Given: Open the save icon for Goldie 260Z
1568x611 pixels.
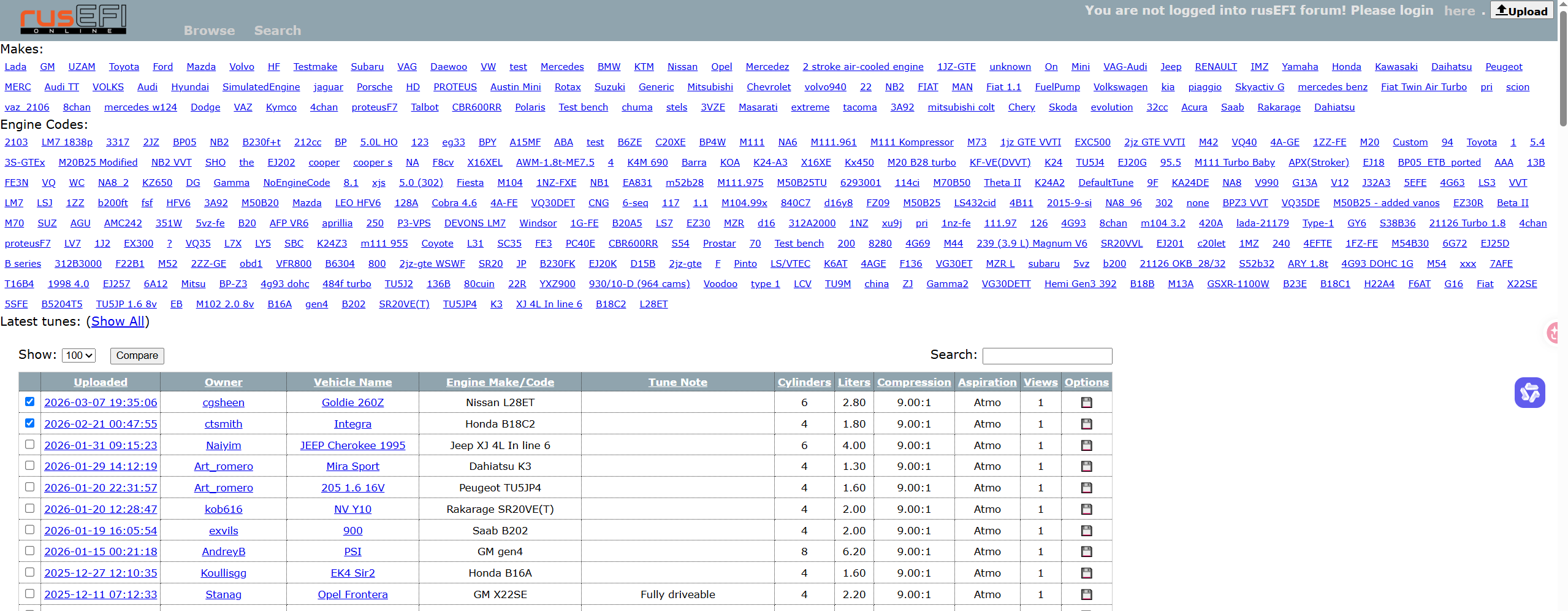Looking at the screenshot, I should [x=1087, y=403].
